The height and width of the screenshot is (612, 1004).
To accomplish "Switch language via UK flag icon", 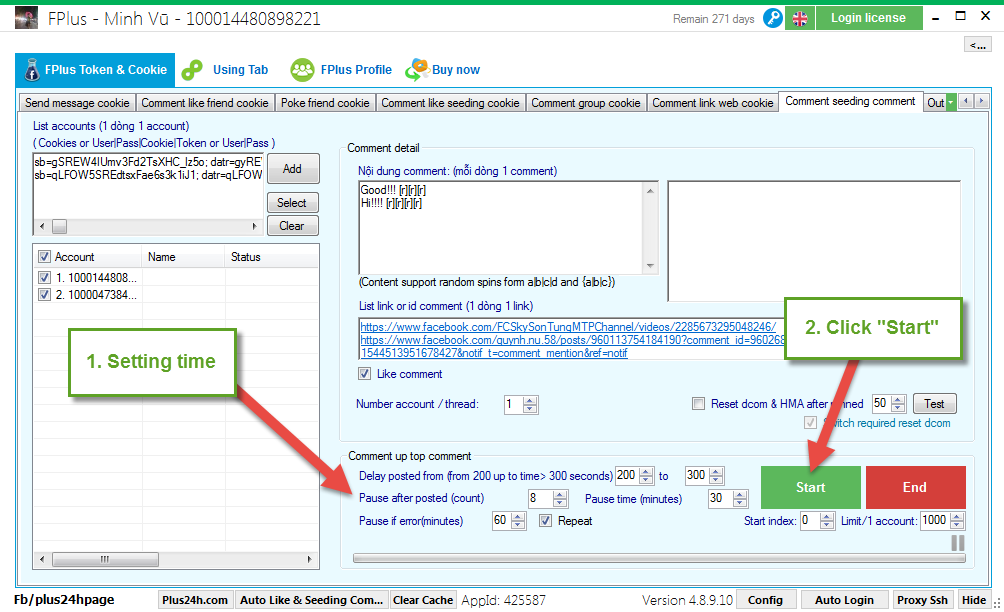I will 800,19.
